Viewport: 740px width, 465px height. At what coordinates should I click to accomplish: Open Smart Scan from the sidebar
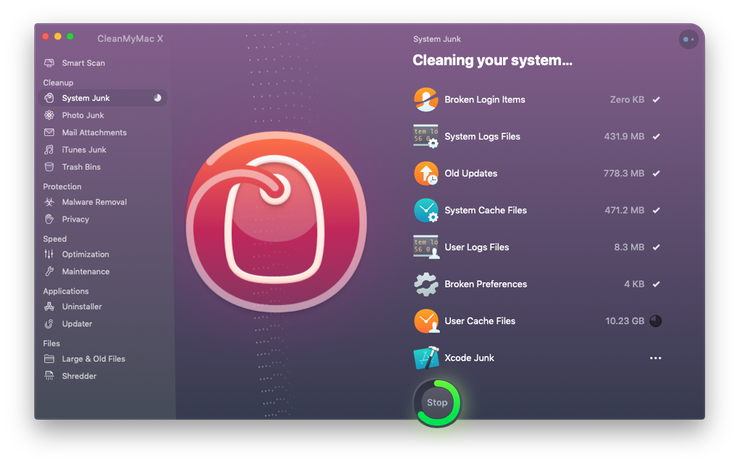click(x=84, y=63)
